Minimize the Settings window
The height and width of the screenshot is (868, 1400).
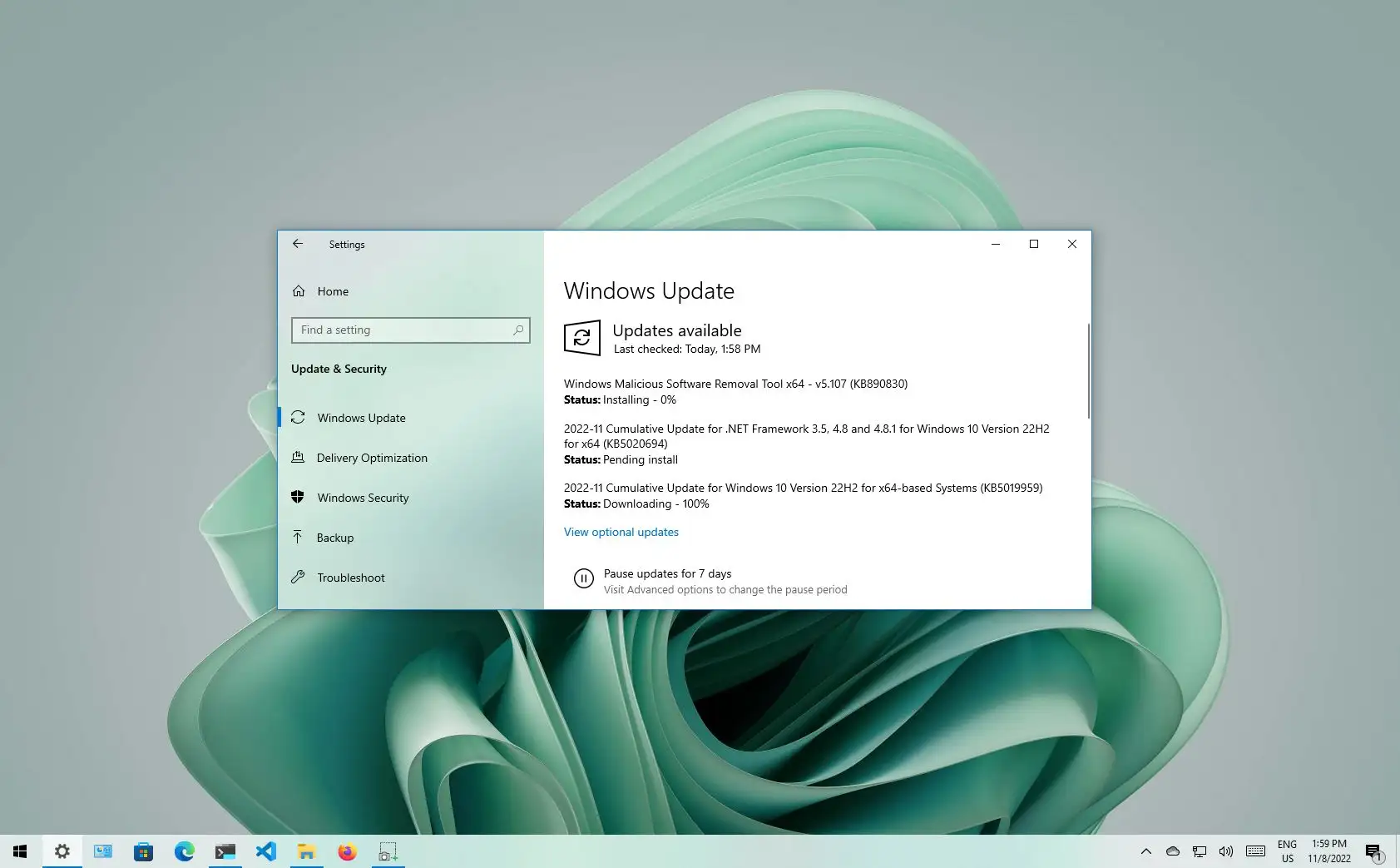tap(996, 244)
